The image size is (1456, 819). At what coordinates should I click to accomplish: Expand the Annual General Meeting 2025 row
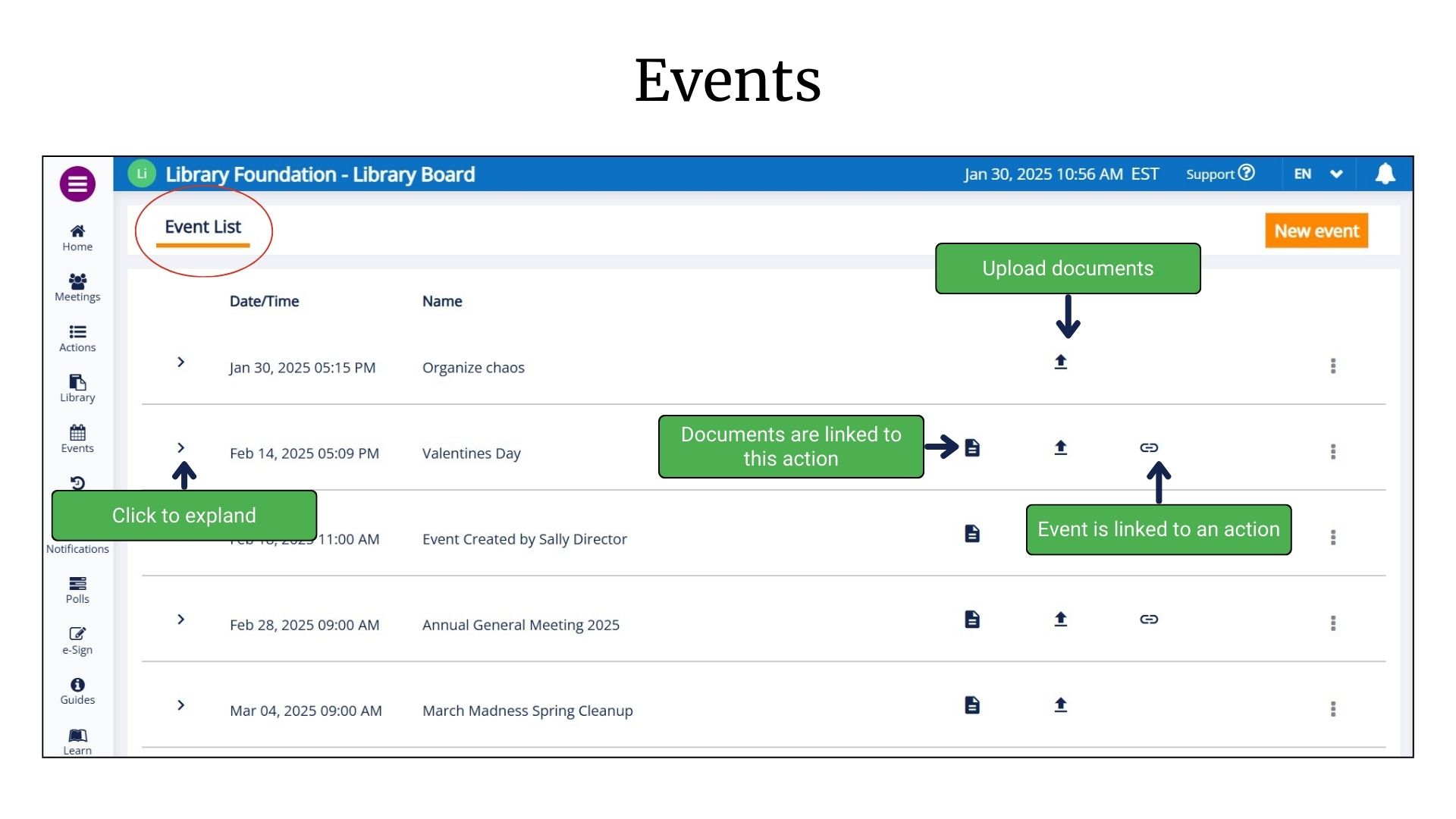[x=180, y=620]
